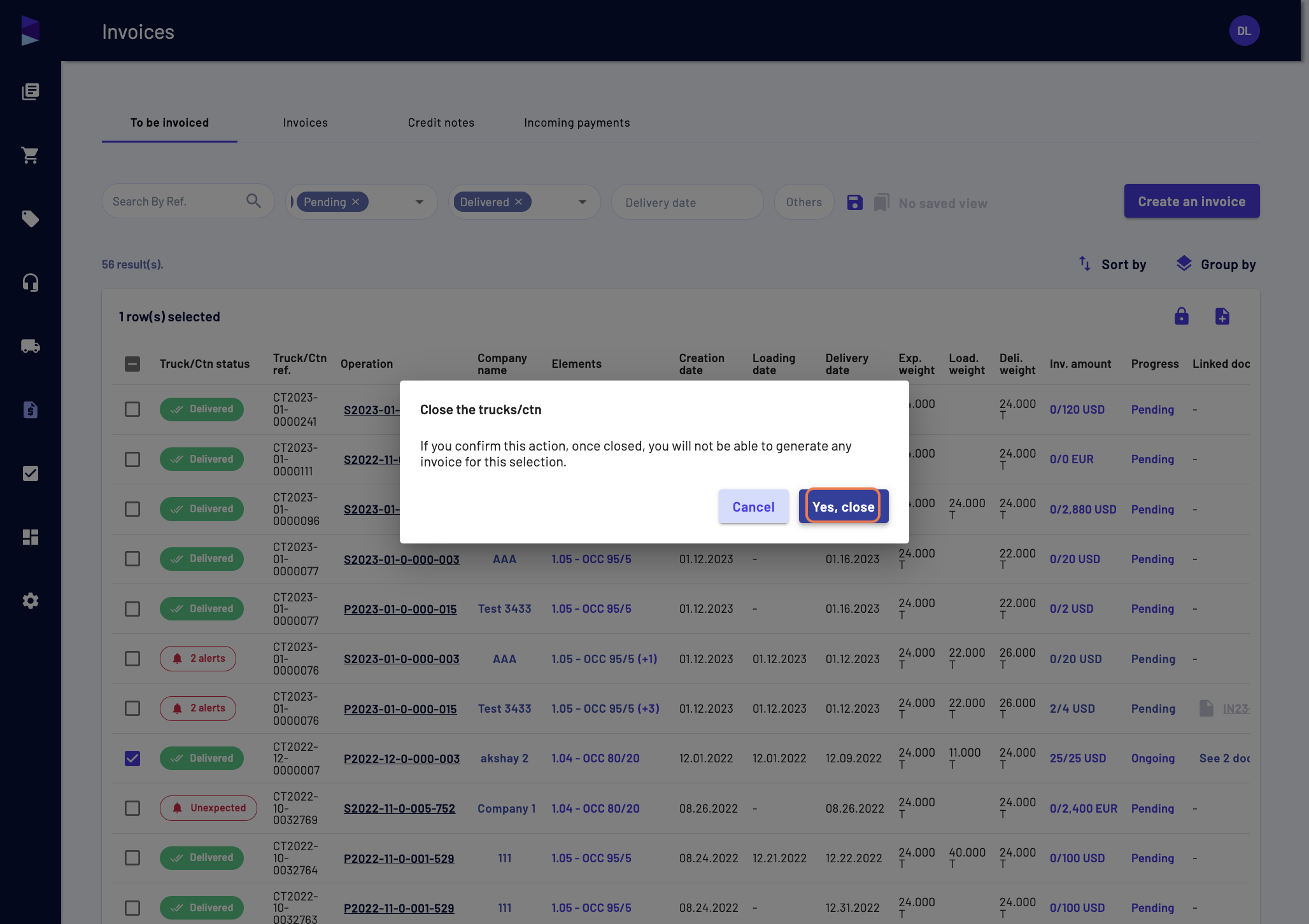Open the headset support sidebar icon
Image resolution: width=1309 pixels, height=924 pixels.
(31, 283)
